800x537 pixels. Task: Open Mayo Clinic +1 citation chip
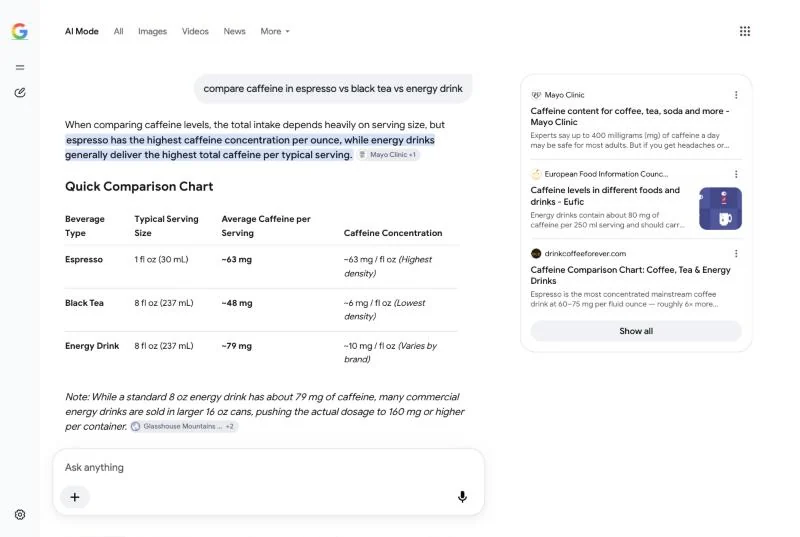click(x=388, y=155)
